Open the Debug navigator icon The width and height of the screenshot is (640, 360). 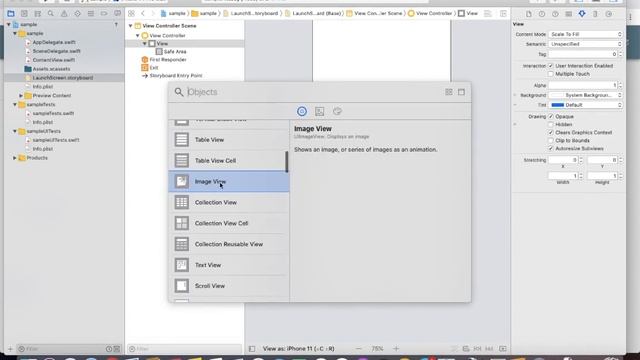(91, 14)
